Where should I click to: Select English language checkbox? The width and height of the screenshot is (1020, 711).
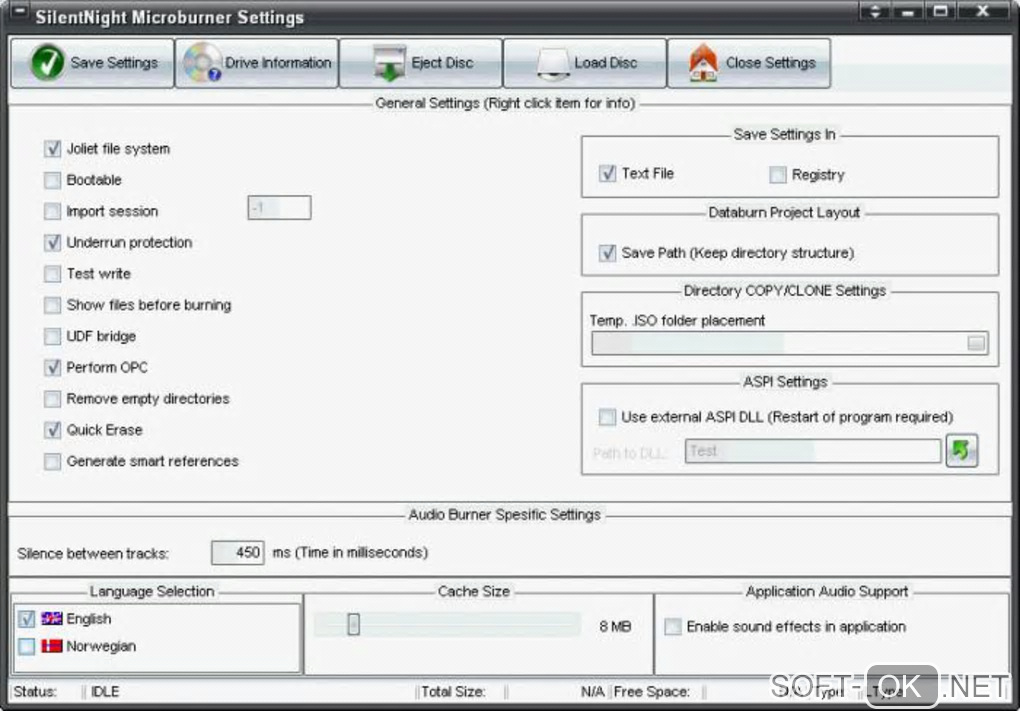point(27,619)
